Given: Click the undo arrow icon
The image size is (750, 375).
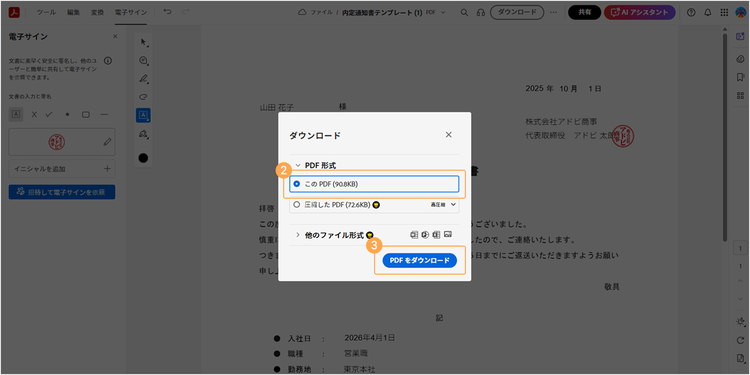Looking at the screenshot, I should (167, 12).
